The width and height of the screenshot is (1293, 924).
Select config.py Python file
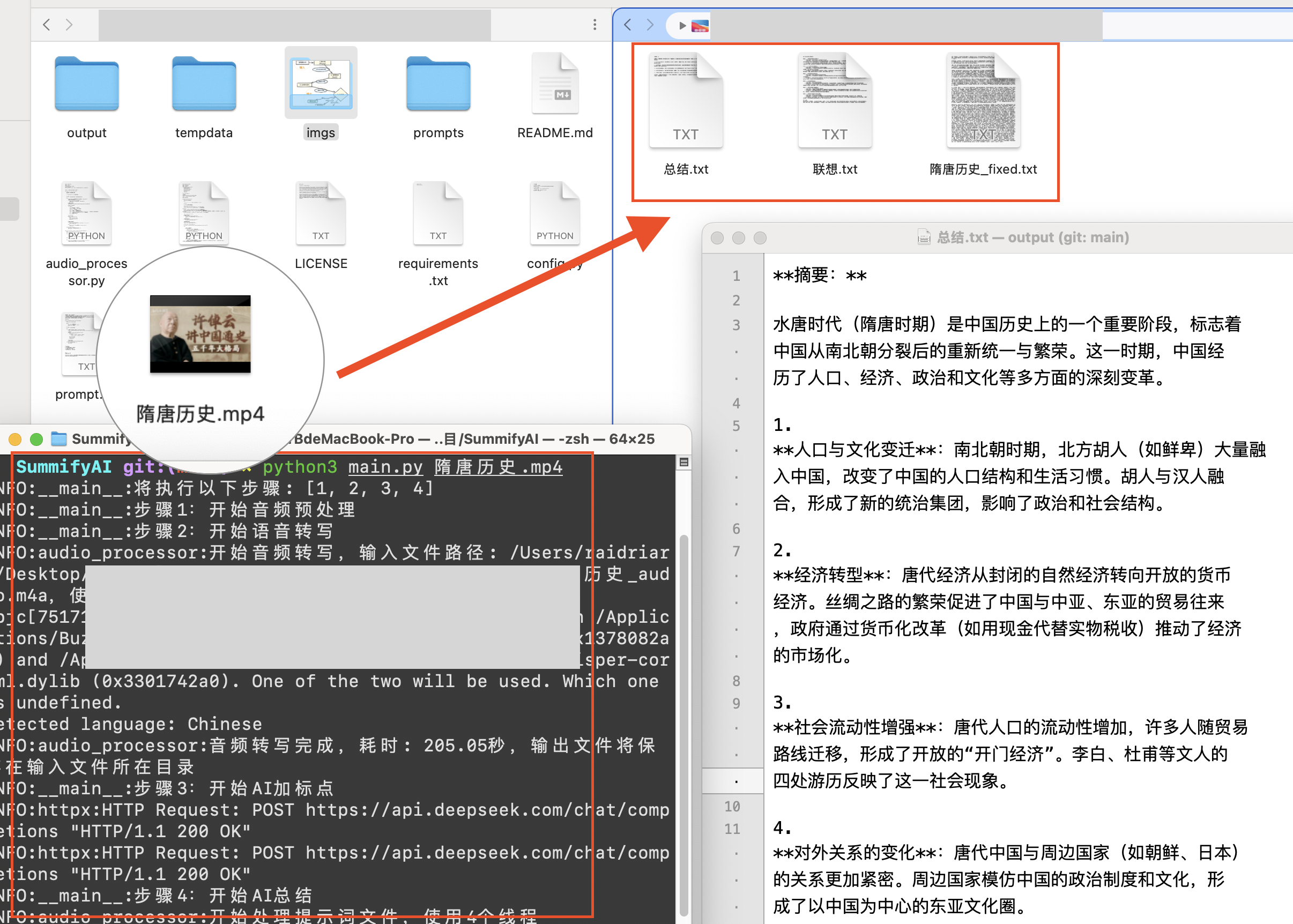pyautogui.click(x=555, y=213)
